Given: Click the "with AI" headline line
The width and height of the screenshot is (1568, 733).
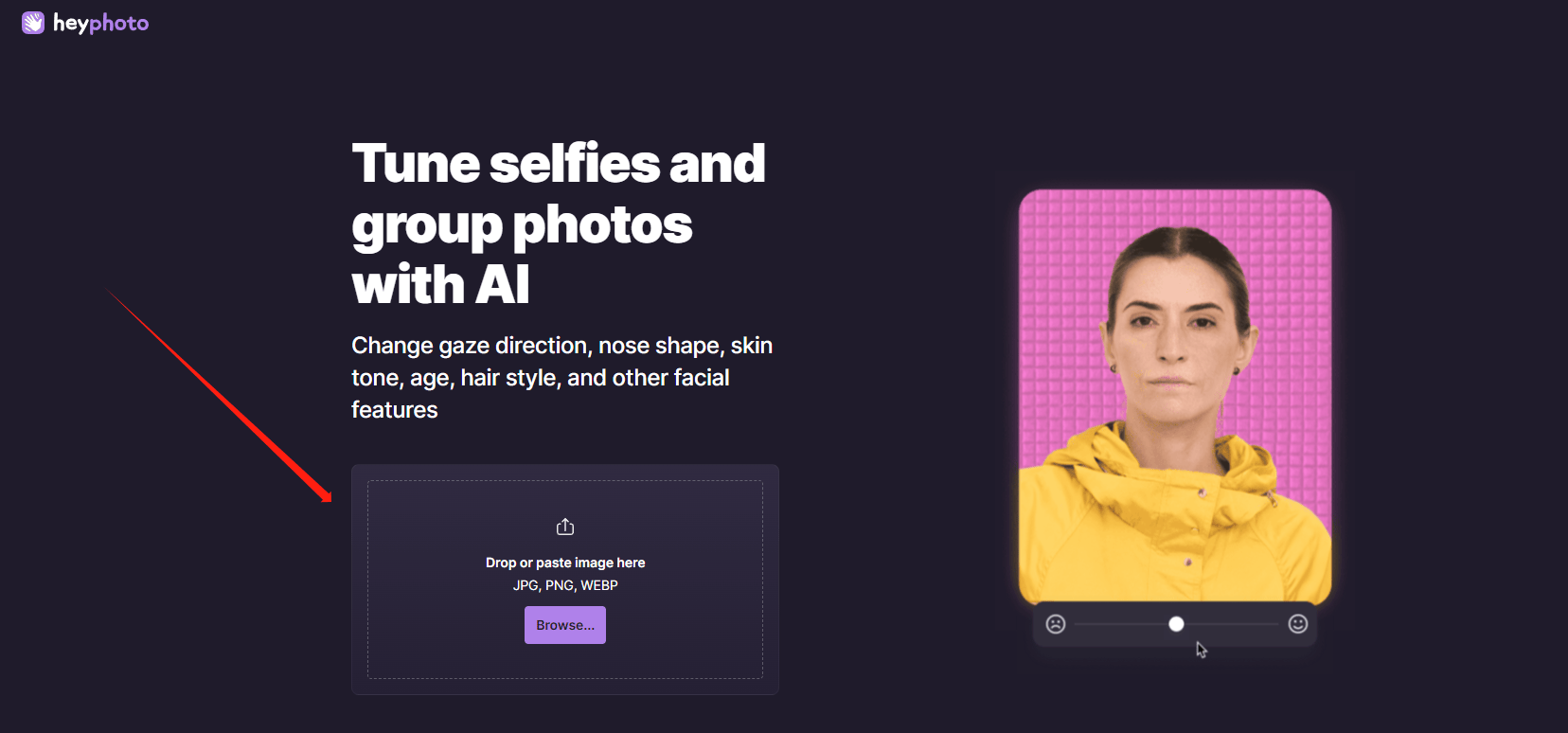Looking at the screenshot, I should 440,284.
